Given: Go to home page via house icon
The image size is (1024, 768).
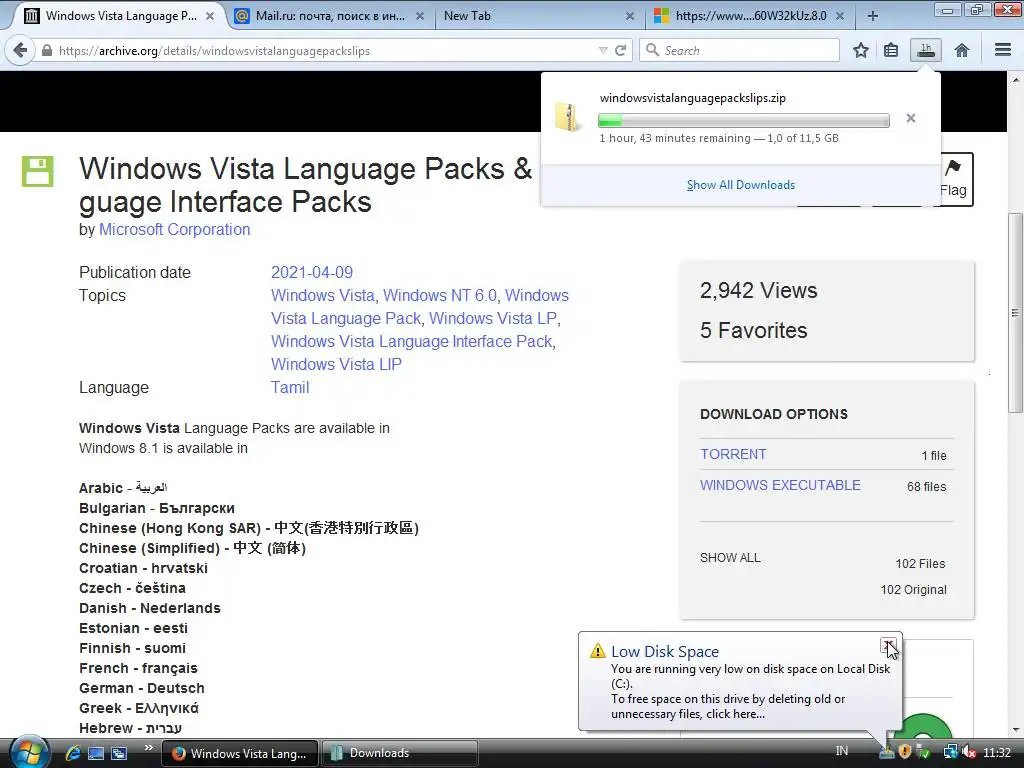Looking at the screenshot, I should click(961, 50).
